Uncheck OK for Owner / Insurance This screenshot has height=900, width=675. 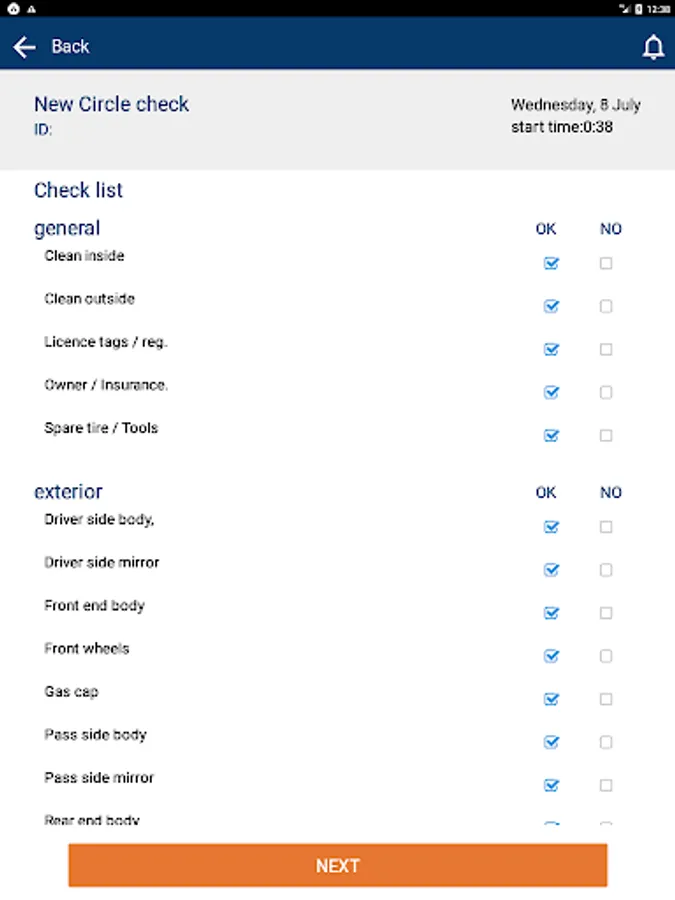point(551,393)
